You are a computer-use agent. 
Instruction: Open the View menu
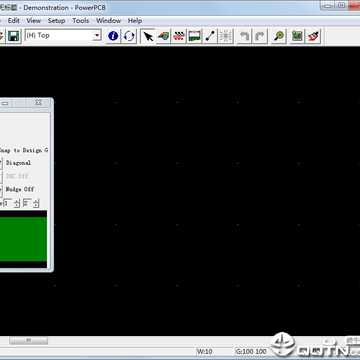point(34,21)
